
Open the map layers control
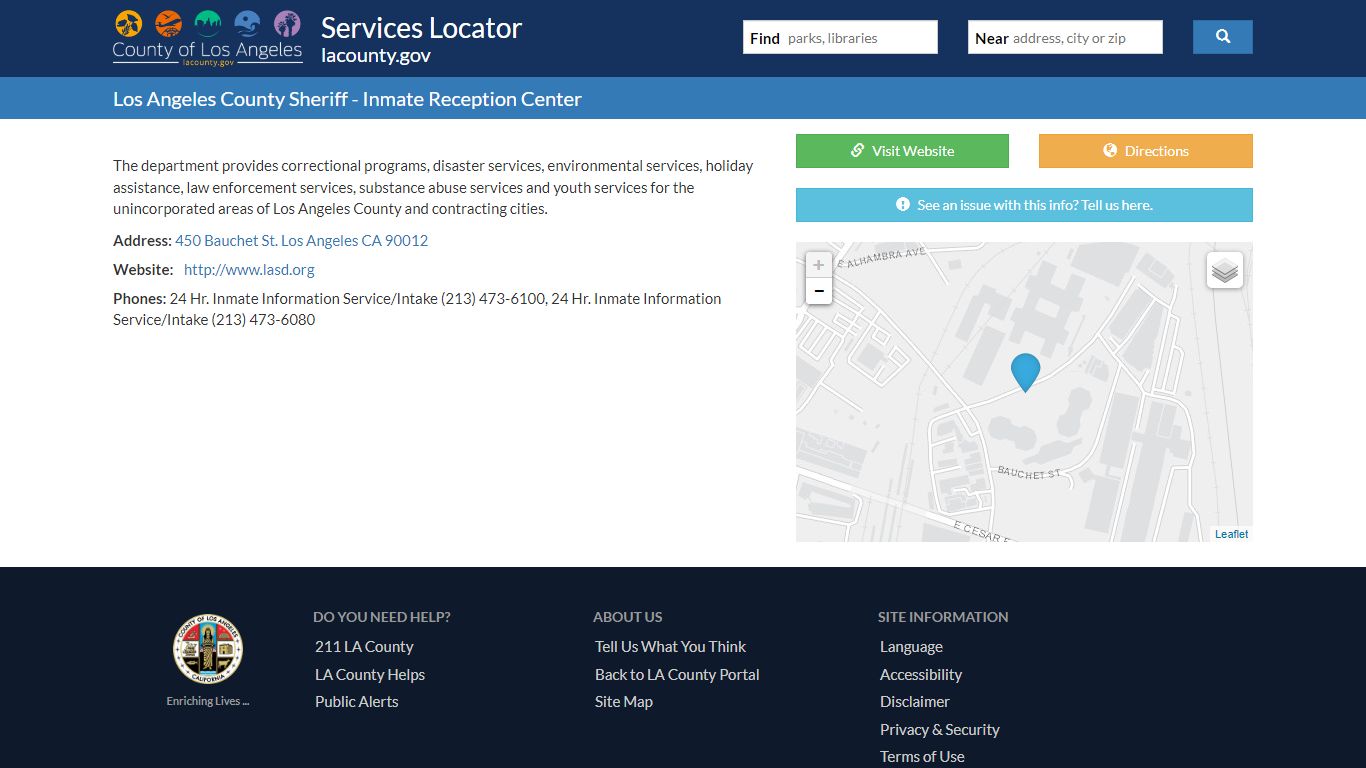click(1225, 270)
